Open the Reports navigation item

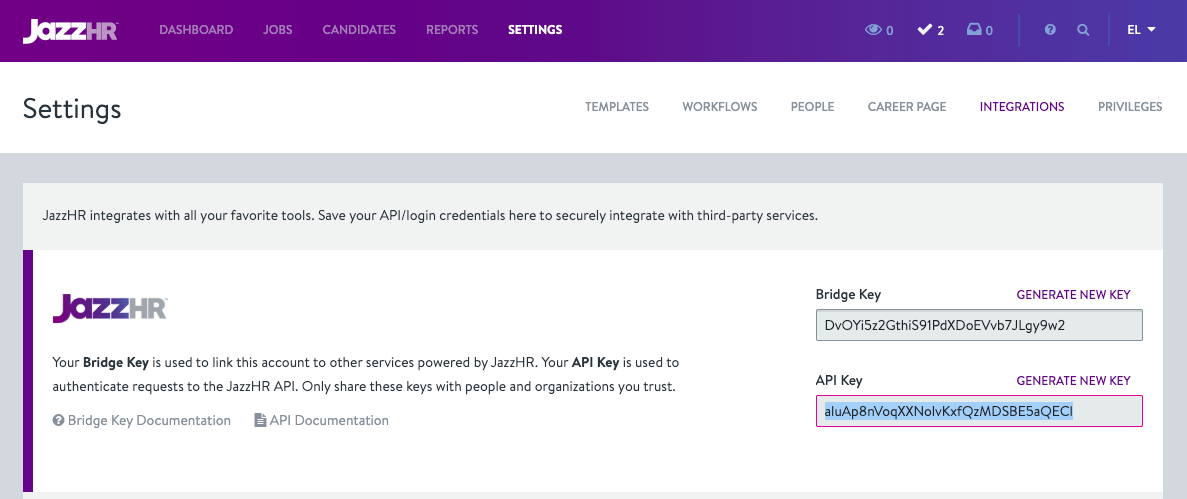click(x=452, y=30)
